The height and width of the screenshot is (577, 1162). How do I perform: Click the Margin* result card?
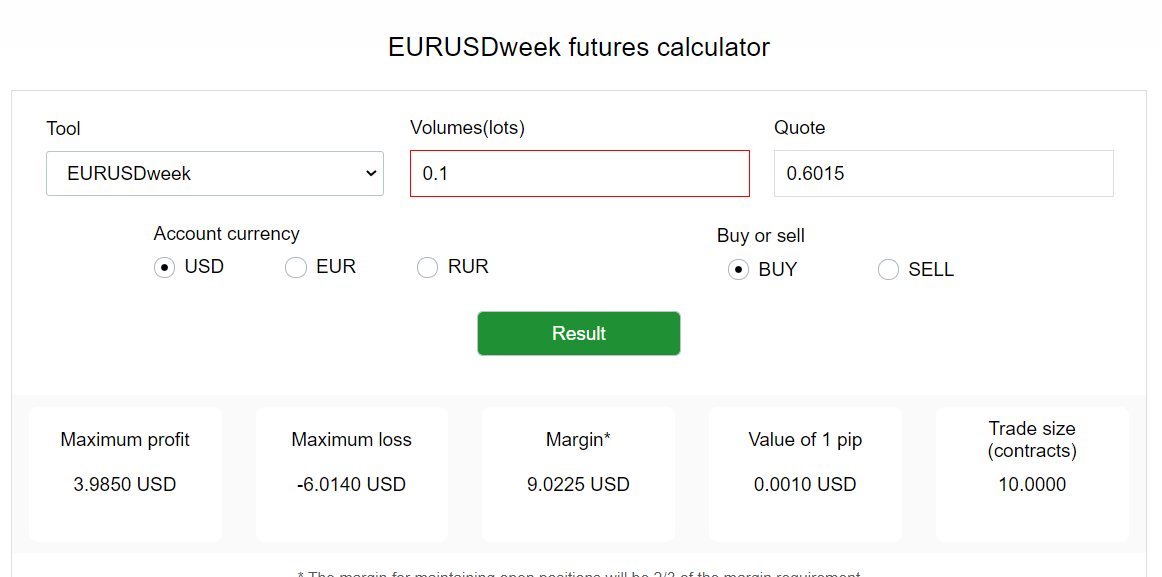click(578, 474)
